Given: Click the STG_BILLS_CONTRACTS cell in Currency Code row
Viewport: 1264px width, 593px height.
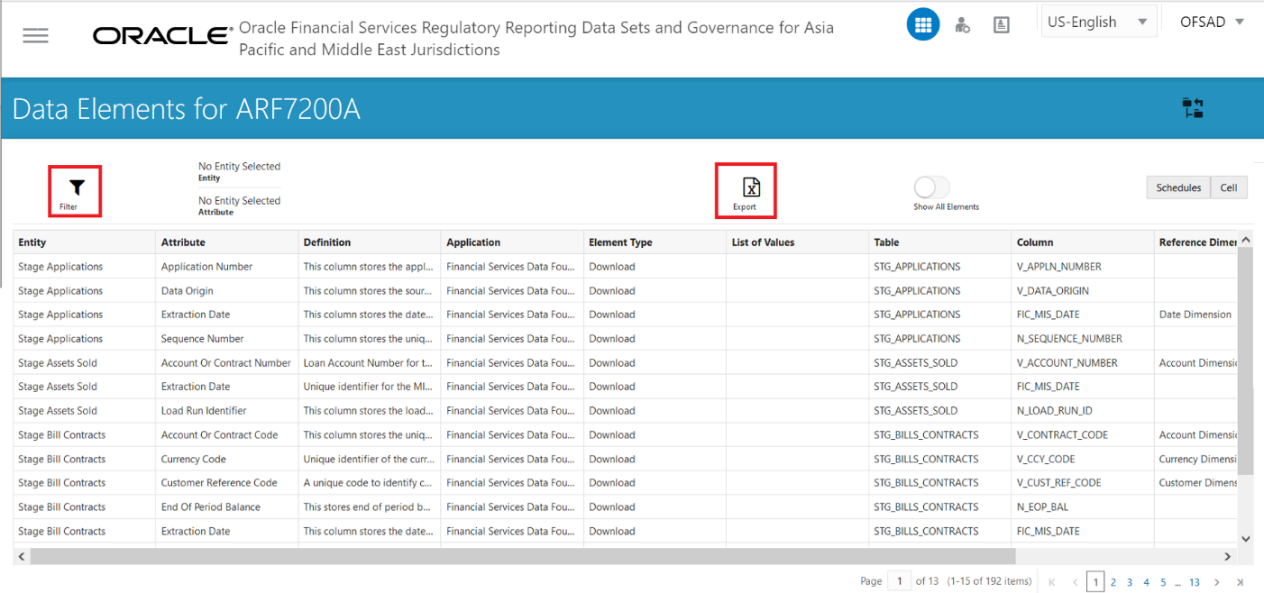Looking at the screenshot, I should tap(940, 459).
